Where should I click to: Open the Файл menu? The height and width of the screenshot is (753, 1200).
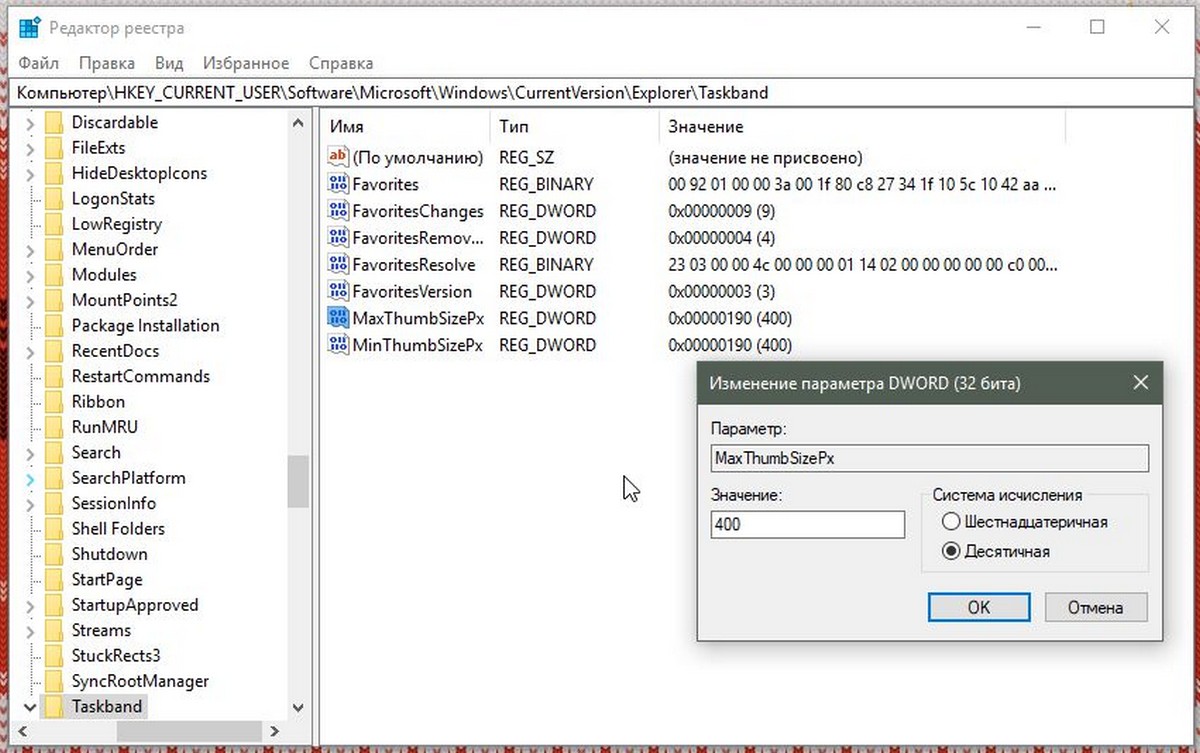(38, 63)
